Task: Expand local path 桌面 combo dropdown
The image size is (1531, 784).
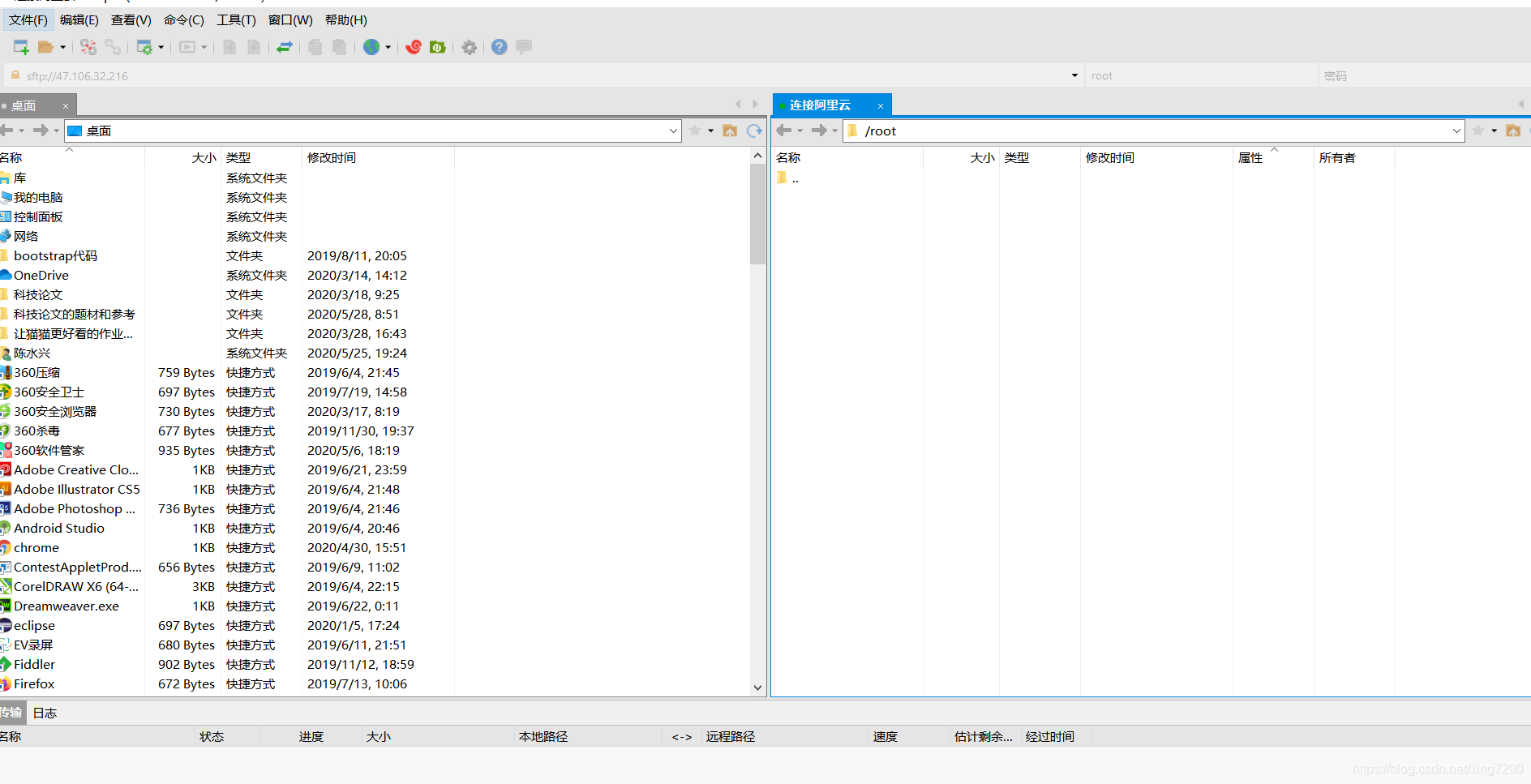Action: 674,131
